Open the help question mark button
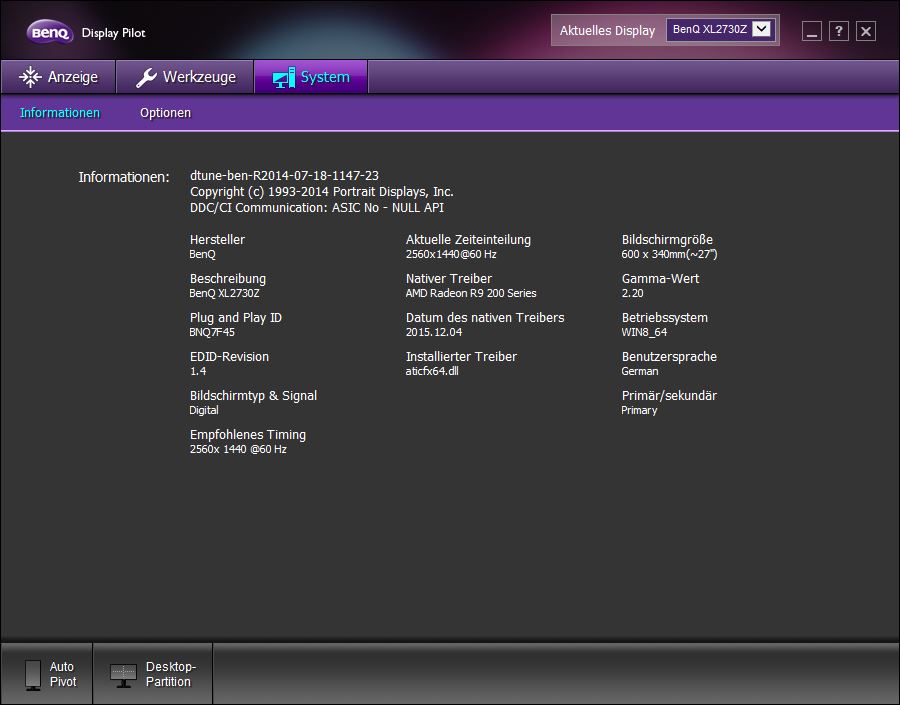 tap(839, 31)
